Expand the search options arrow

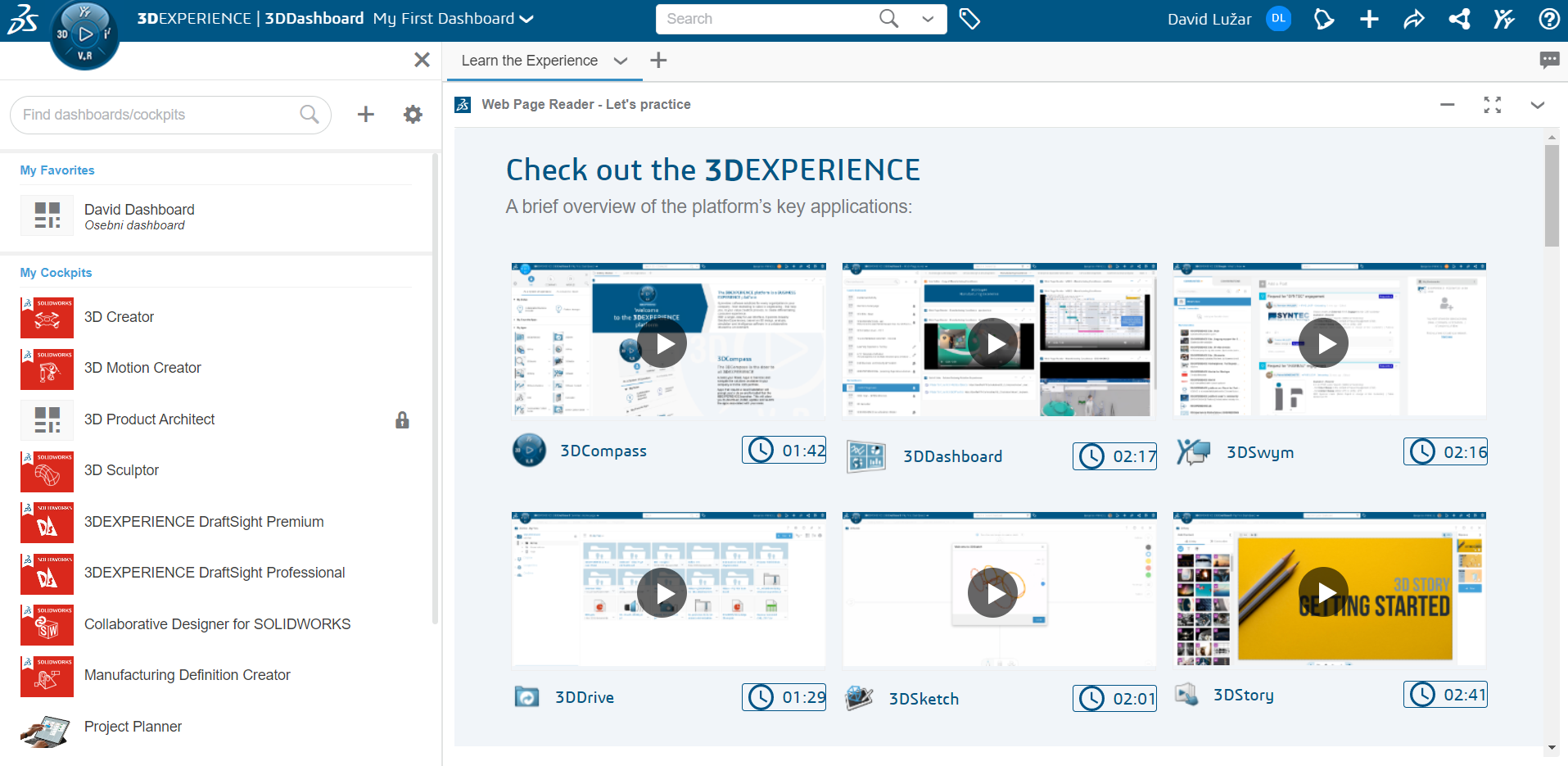[x=926, y=18]
